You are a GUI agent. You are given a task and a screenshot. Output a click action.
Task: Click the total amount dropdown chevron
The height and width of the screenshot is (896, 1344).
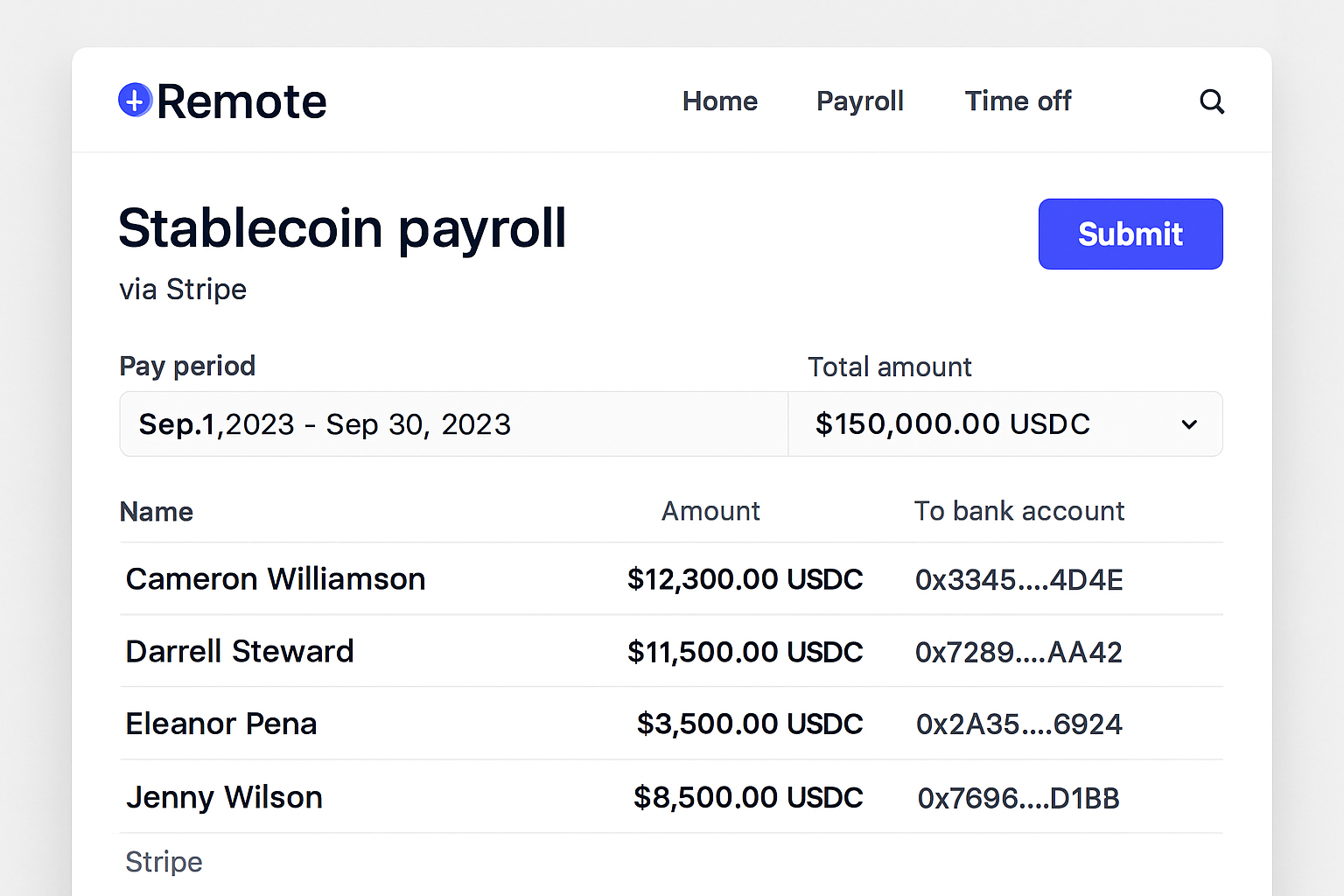1190,424
